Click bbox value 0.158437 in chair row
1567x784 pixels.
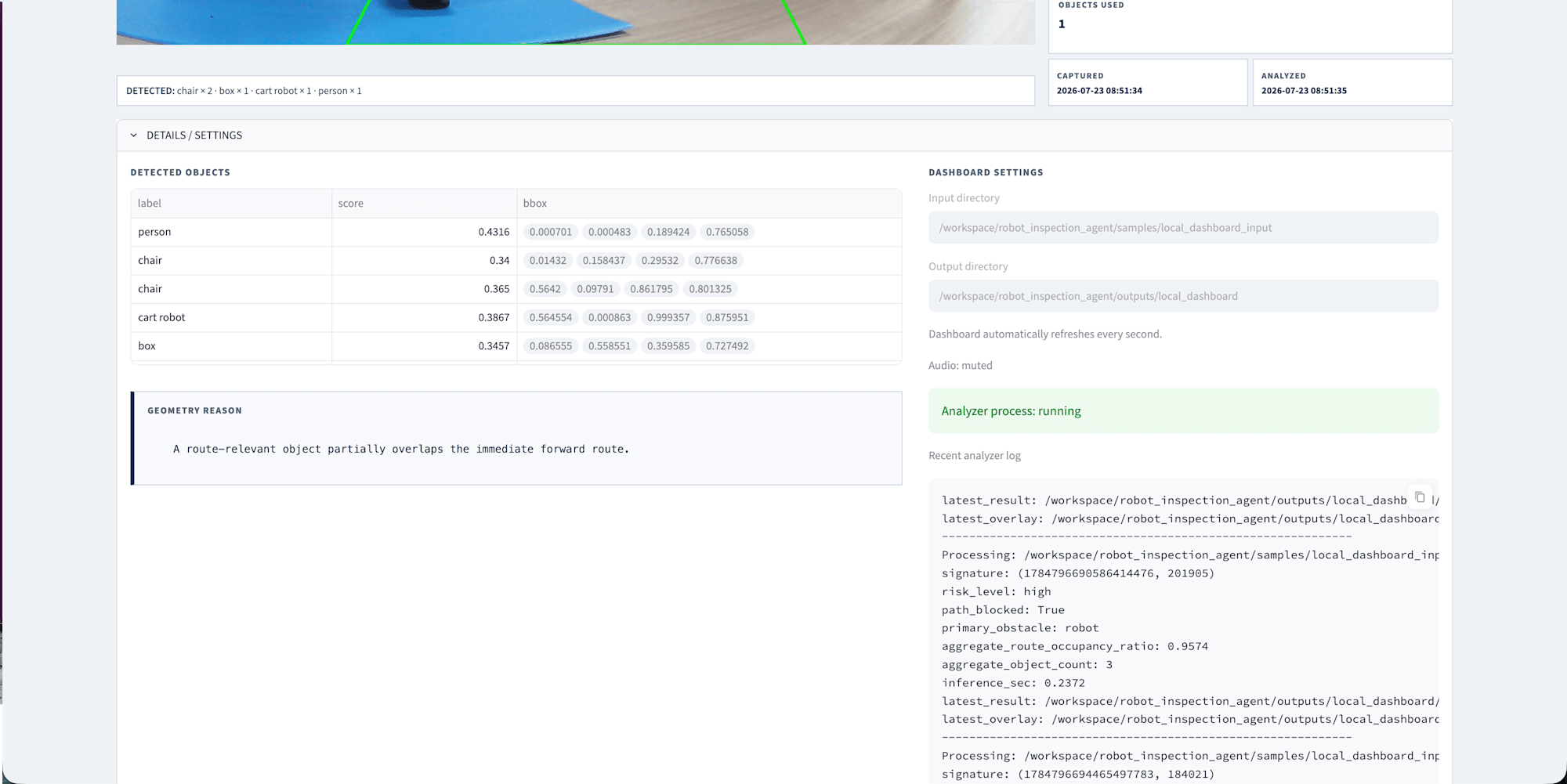604,261
